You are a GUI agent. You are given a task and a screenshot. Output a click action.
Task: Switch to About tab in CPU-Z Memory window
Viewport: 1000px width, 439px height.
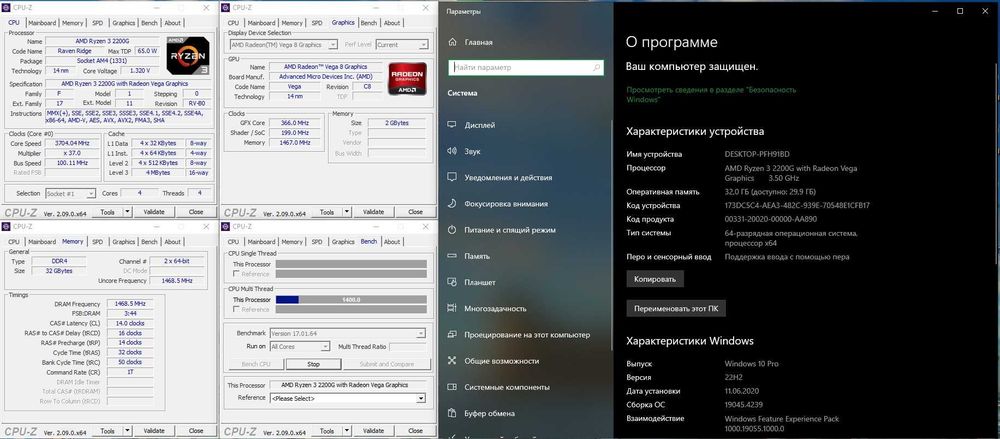click(172, 242)
